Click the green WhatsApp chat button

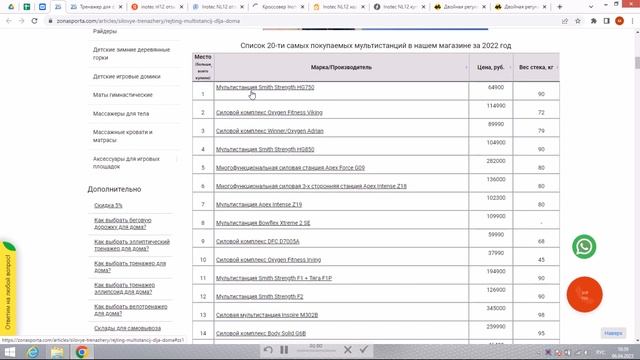coord(584,247)
